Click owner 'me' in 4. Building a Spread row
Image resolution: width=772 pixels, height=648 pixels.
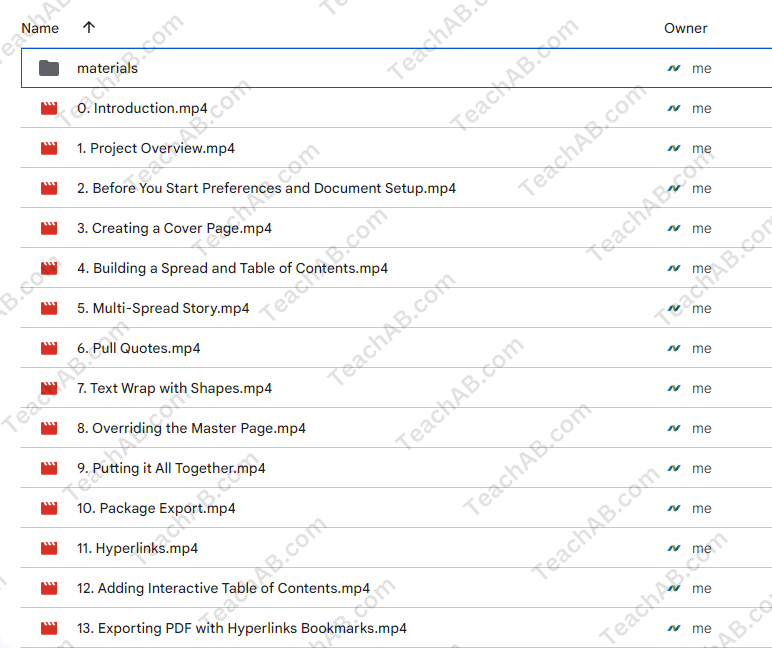click(x=702, y=269)
